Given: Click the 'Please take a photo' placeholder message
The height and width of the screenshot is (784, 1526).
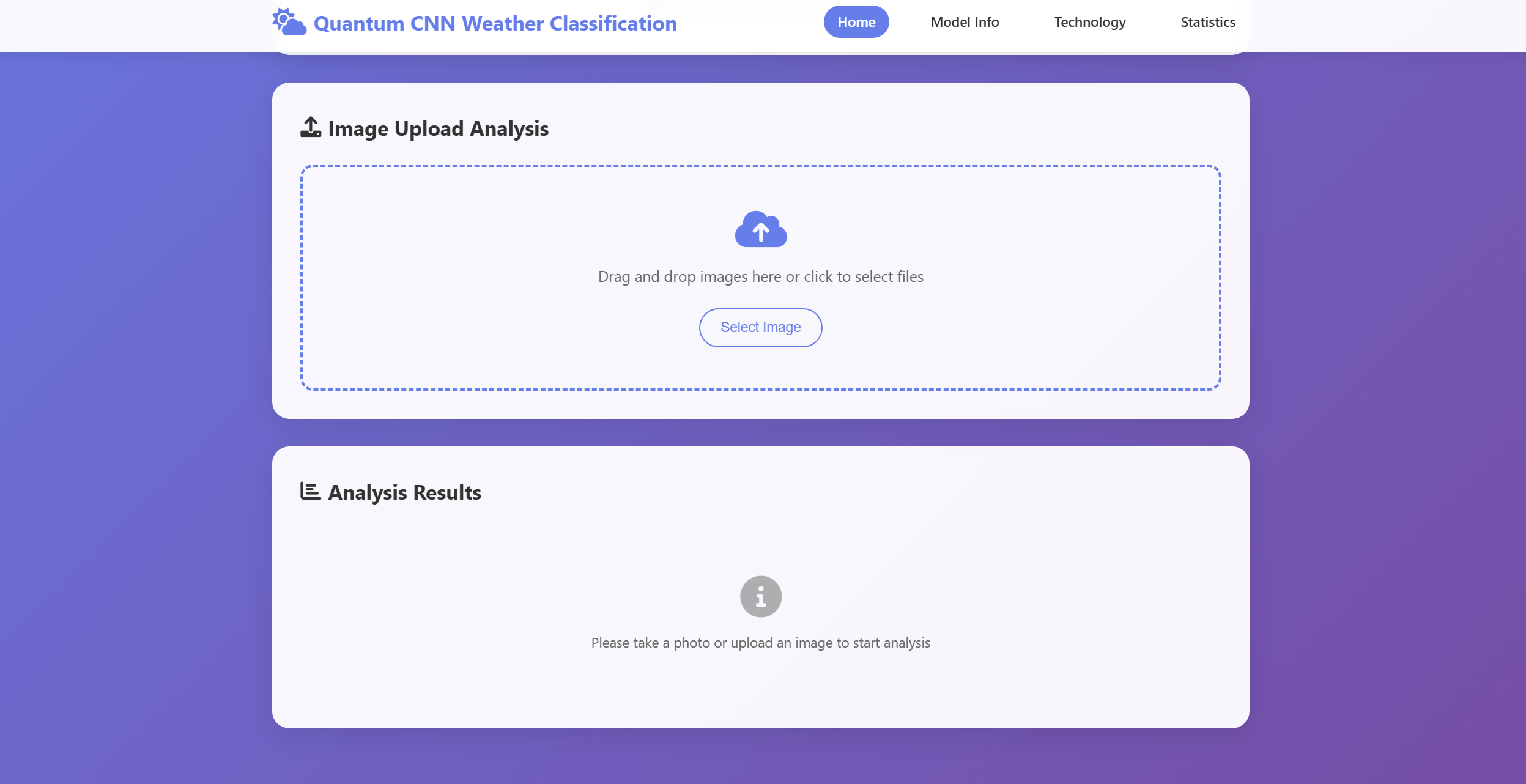Looking at the screenshot, I should click(x=760, y=643).
